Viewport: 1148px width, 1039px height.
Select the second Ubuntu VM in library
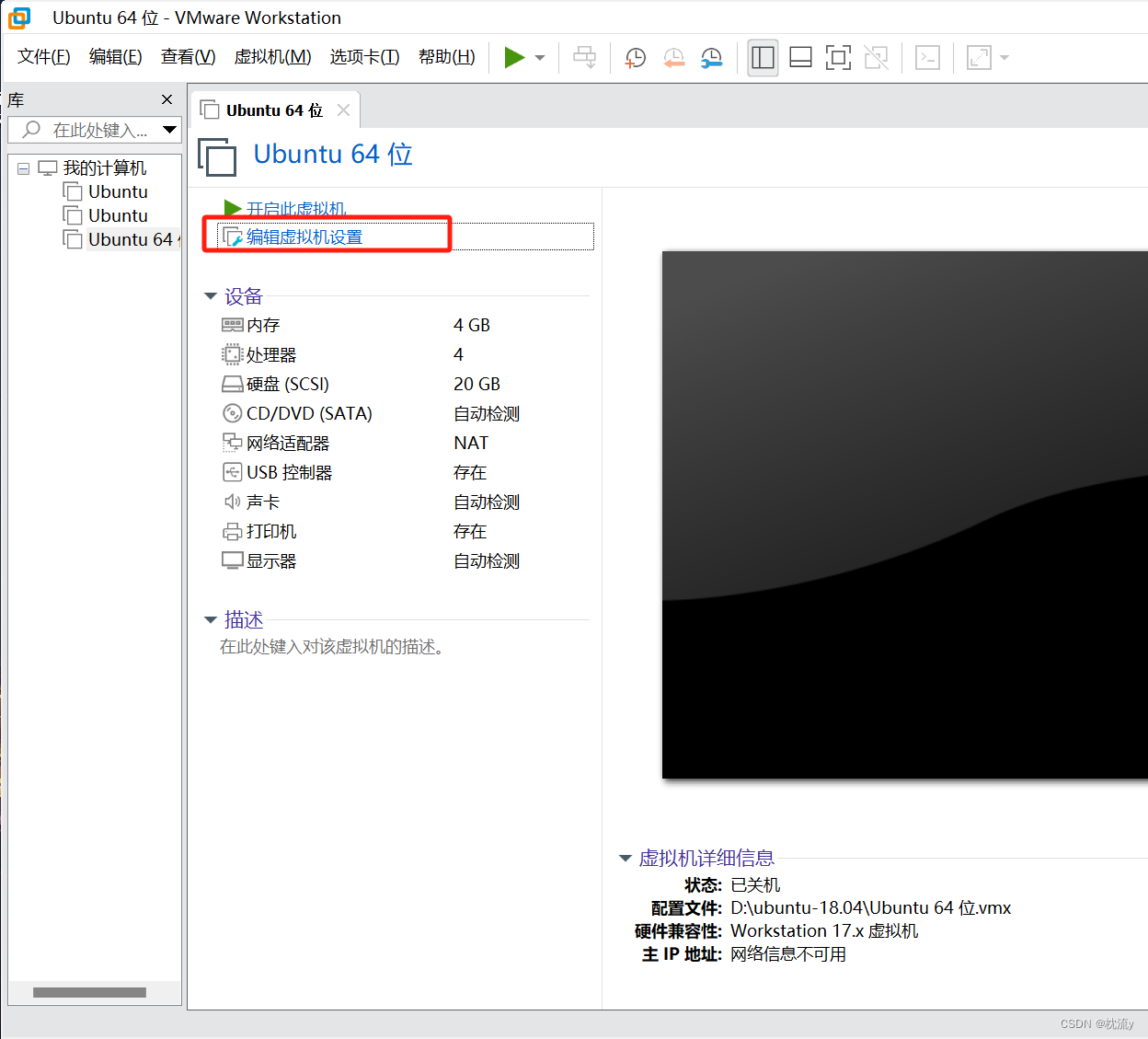118,215
